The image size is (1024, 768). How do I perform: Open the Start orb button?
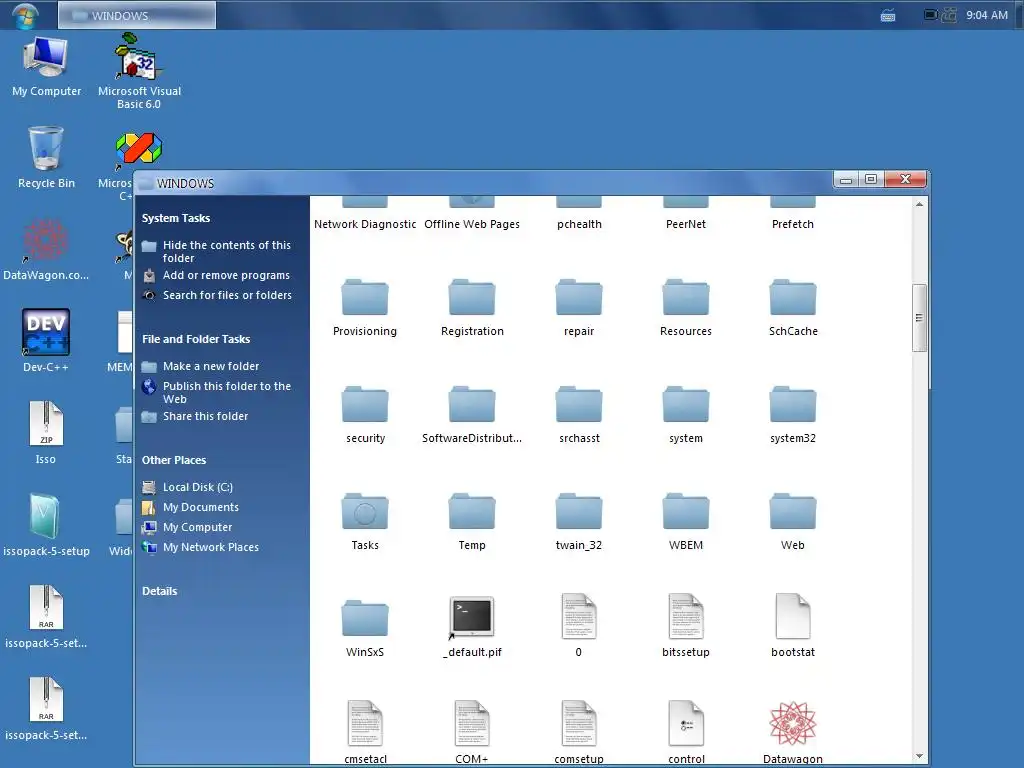point(25,14)
